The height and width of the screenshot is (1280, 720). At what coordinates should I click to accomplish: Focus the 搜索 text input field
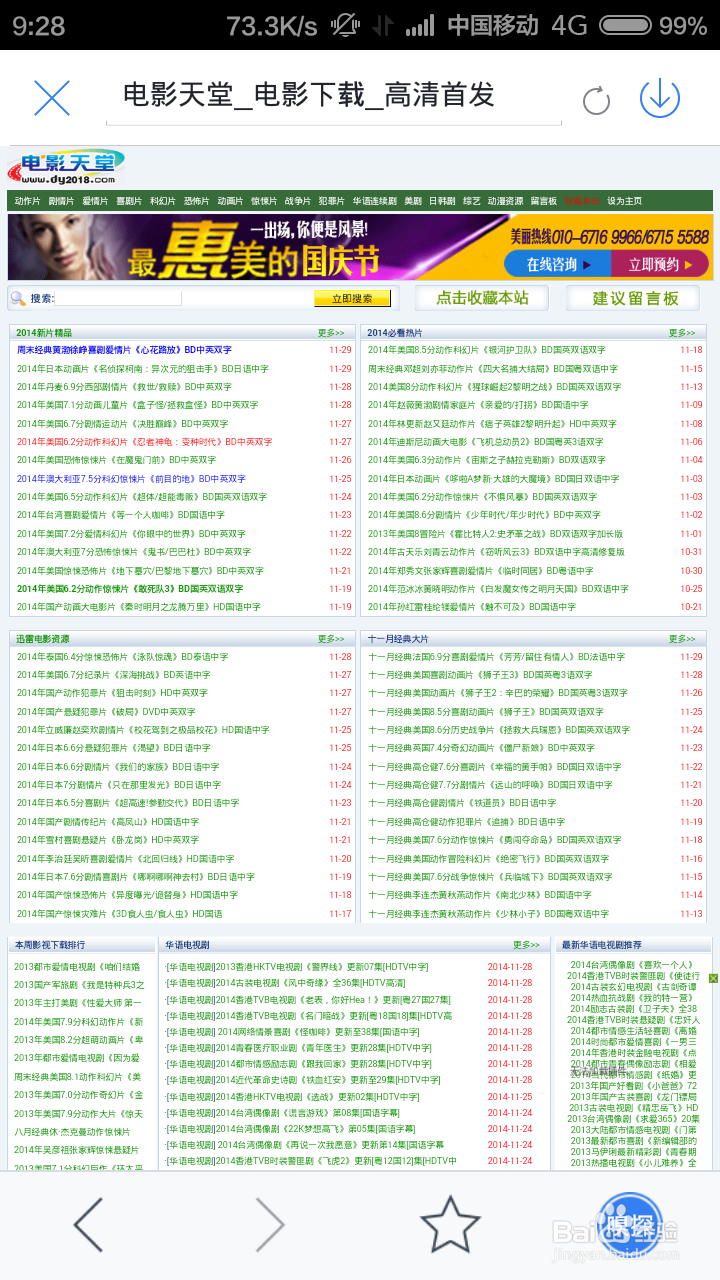118,298
